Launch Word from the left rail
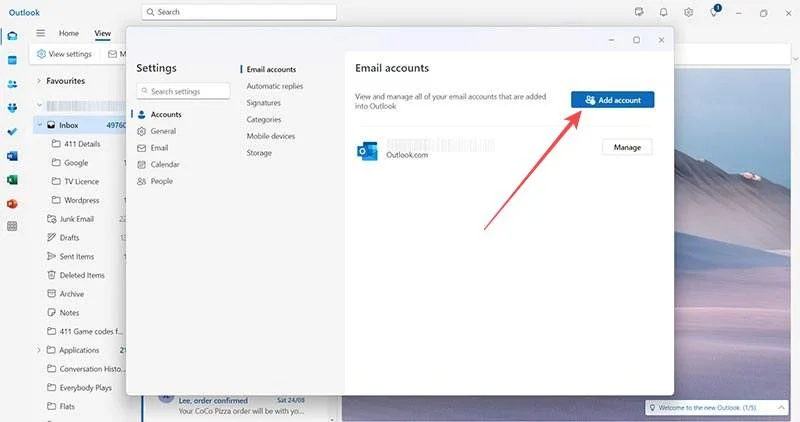Image resolution: width=800 pixels, height=422 pixels. click(12, 156)
